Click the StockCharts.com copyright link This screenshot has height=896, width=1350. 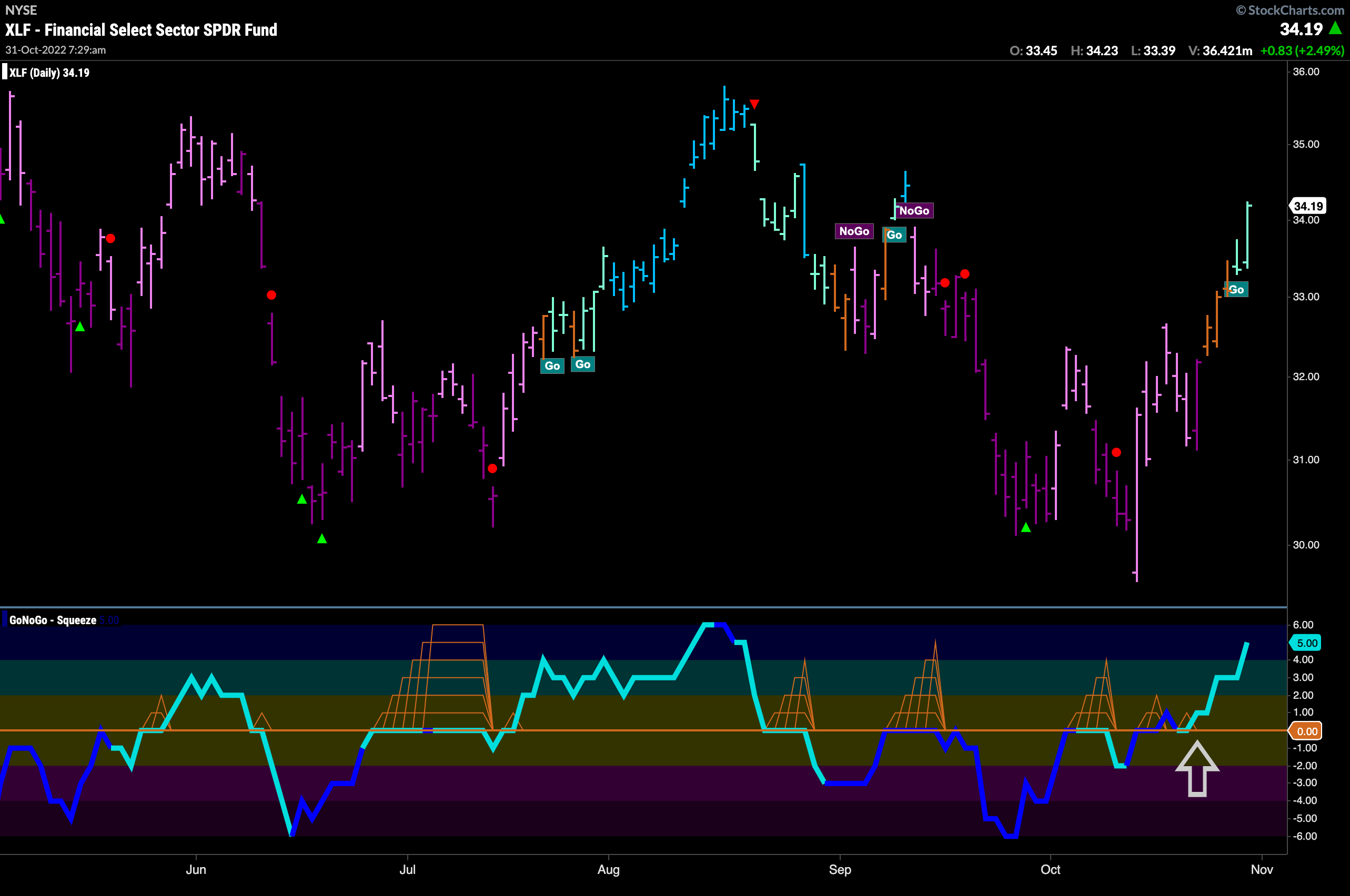click(1290, 11)
